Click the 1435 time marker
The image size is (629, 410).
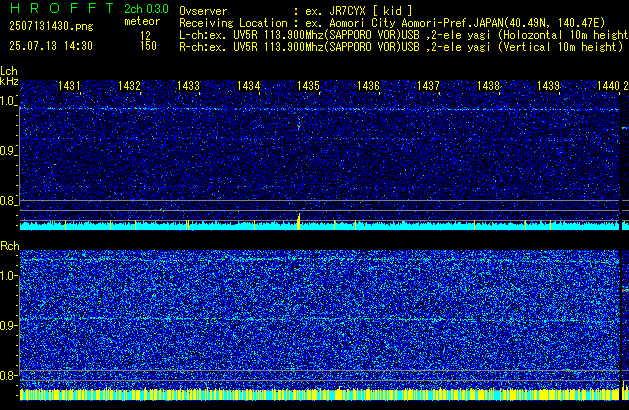(x=308, y=86)
